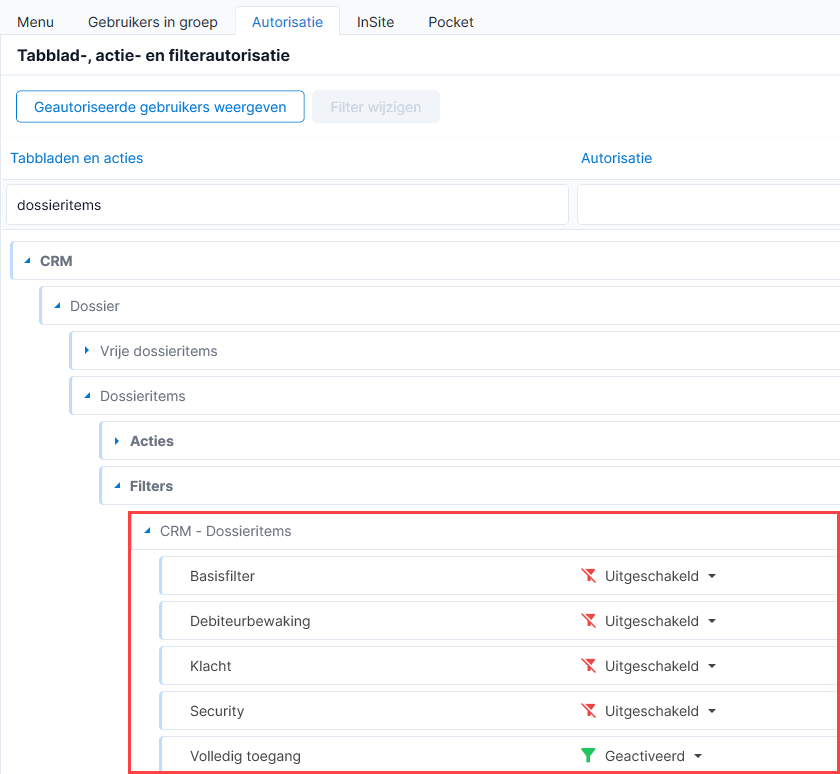Expand the Vrije dossieritems node
The height and width of the screenshot is (774, 840).
pos(87,350)
